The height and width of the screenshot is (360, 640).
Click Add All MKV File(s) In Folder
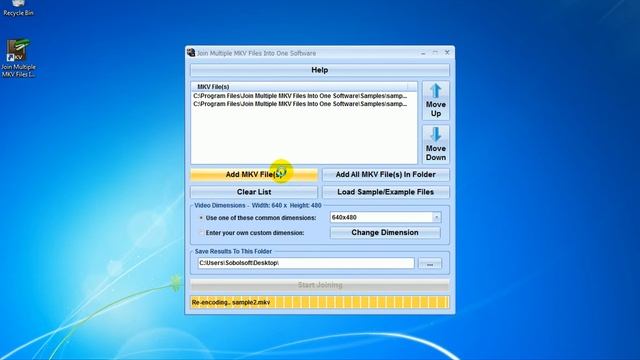[386, 175]
